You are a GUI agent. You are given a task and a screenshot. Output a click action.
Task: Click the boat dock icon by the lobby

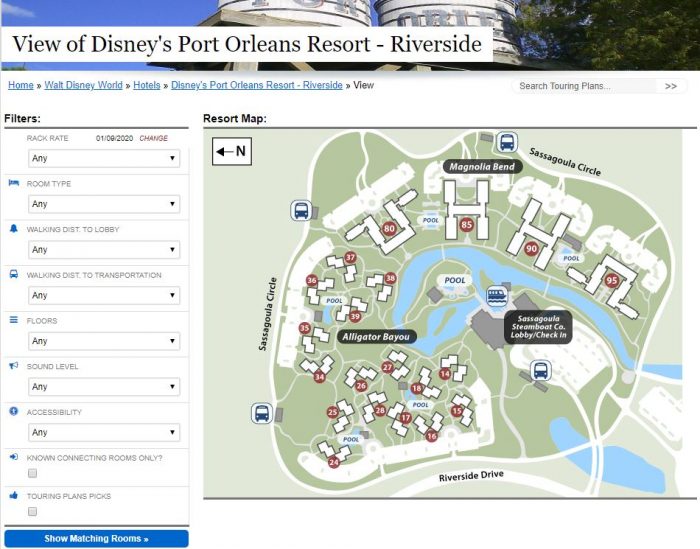coord(496,296)
